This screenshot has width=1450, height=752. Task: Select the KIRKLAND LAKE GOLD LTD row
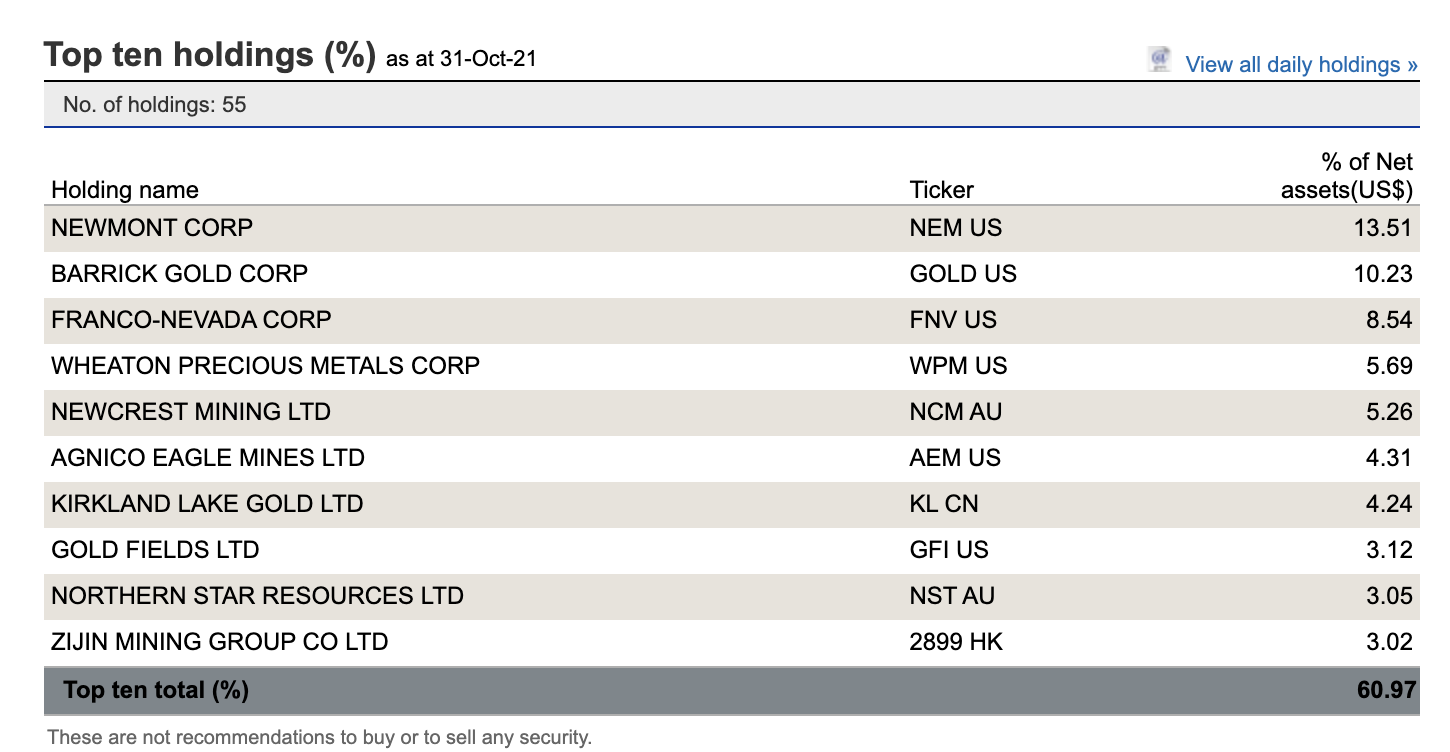pyautogui.click(x=206, y=504)
